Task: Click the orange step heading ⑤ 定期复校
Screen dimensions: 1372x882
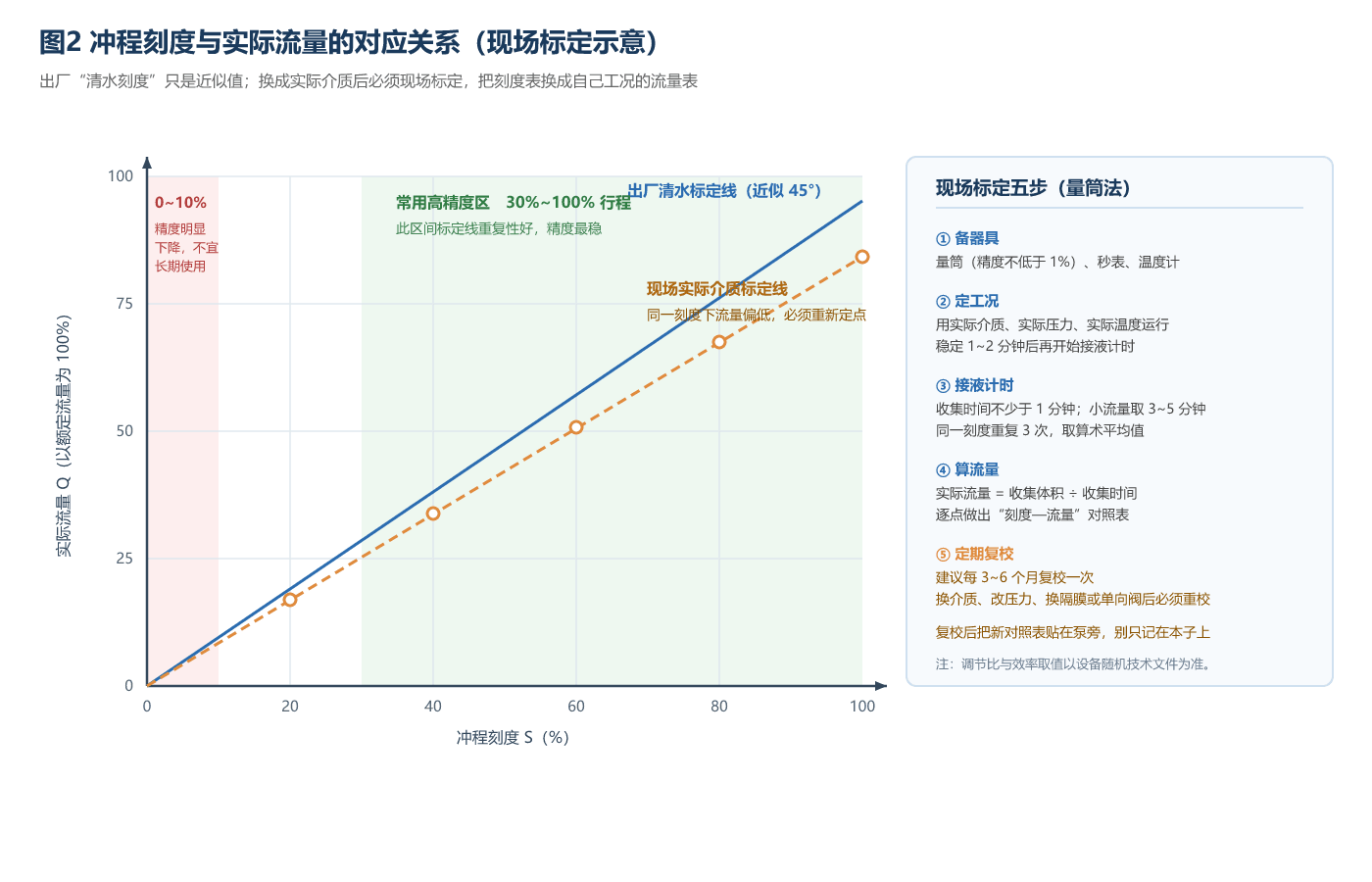Action: [x=975, y=554]
